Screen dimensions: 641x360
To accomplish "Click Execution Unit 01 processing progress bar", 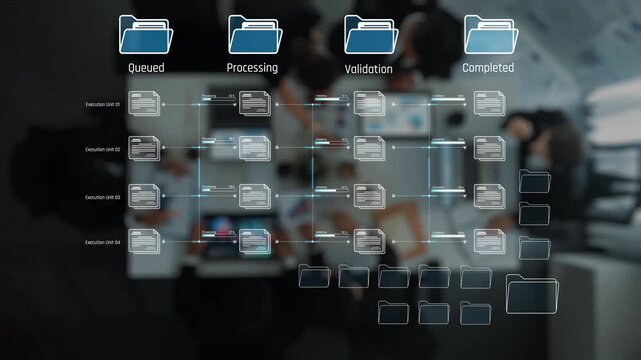I will (219, 98).
